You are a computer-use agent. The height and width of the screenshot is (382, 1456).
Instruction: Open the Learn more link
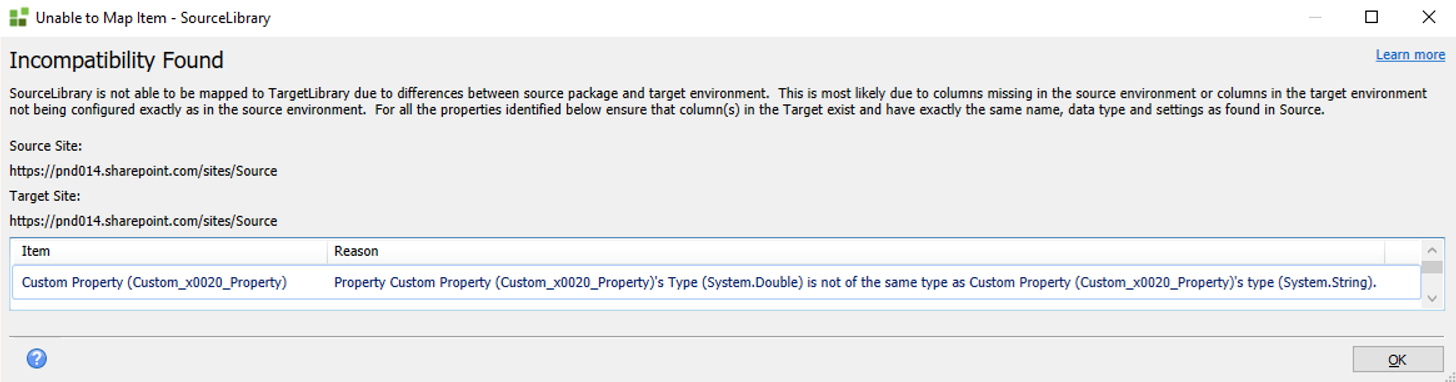[1410, 54]
